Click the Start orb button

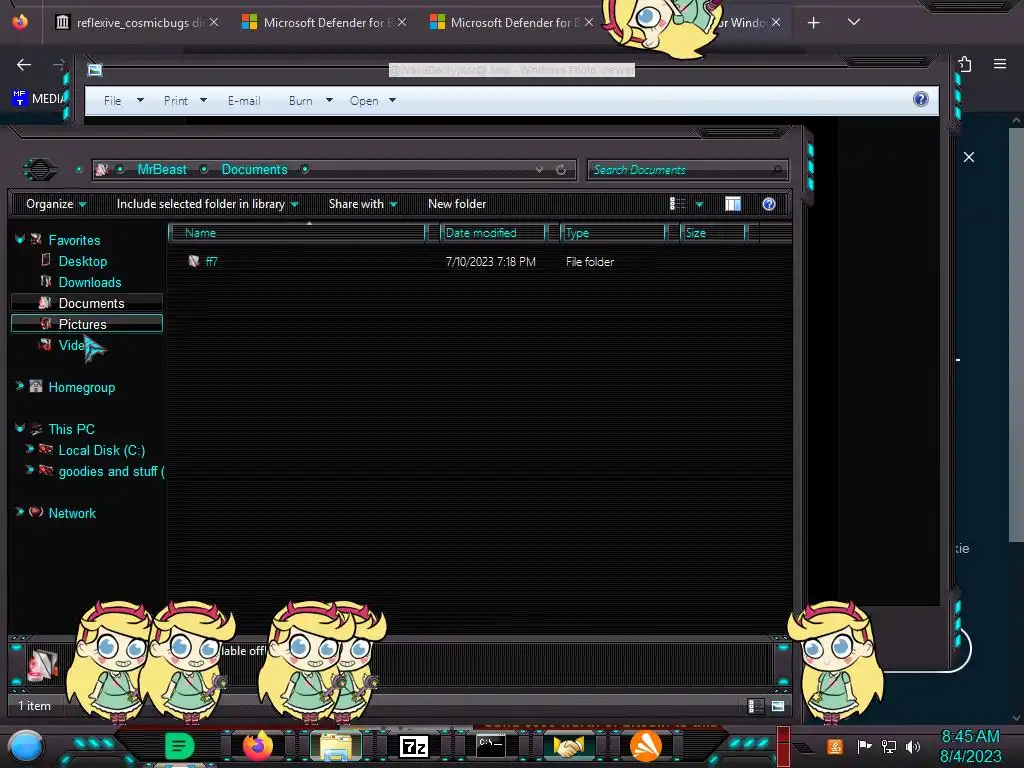point(26,747)
